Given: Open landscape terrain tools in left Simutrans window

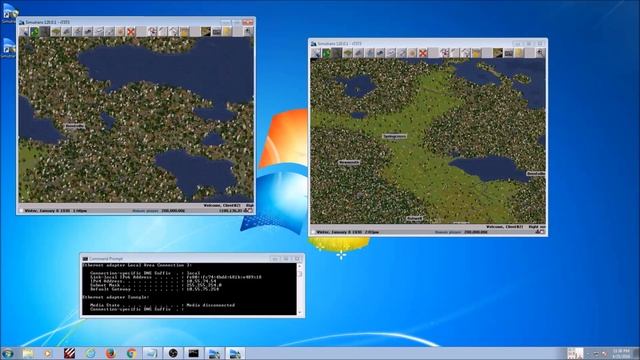Looking at the screenshot, I should pyautogui.click(x=56, y=31).
